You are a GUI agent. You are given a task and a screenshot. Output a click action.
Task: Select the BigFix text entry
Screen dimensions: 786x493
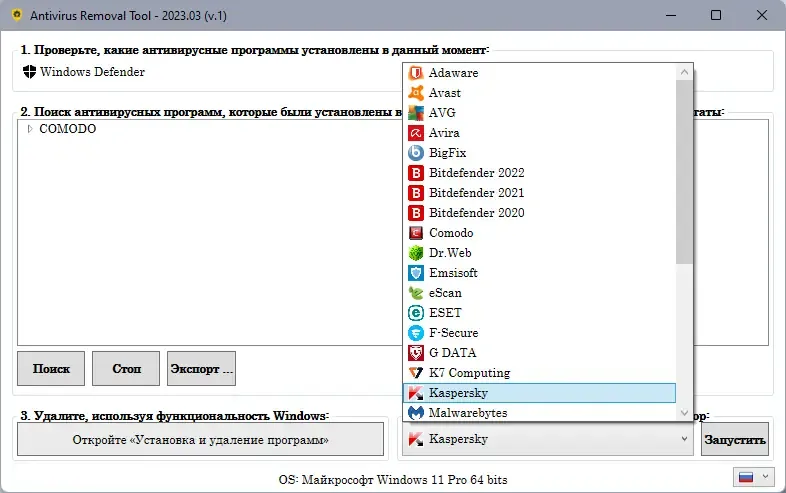pos(448,153)
